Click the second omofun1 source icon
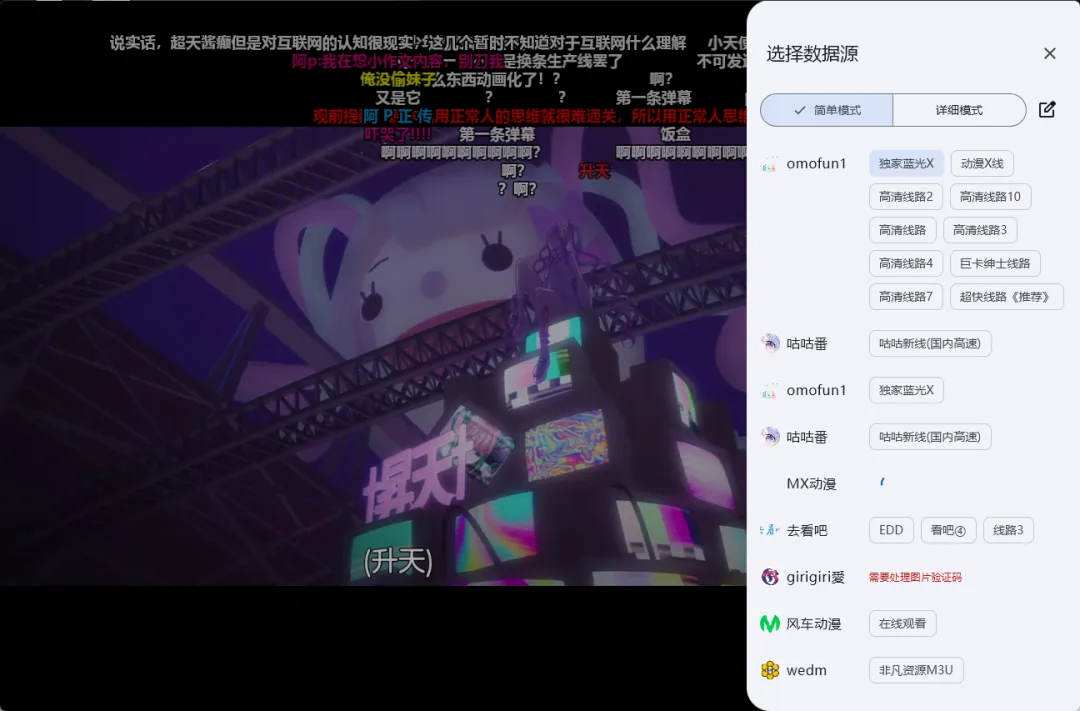This screenshot has height=711, width=1080. point(769,391)
